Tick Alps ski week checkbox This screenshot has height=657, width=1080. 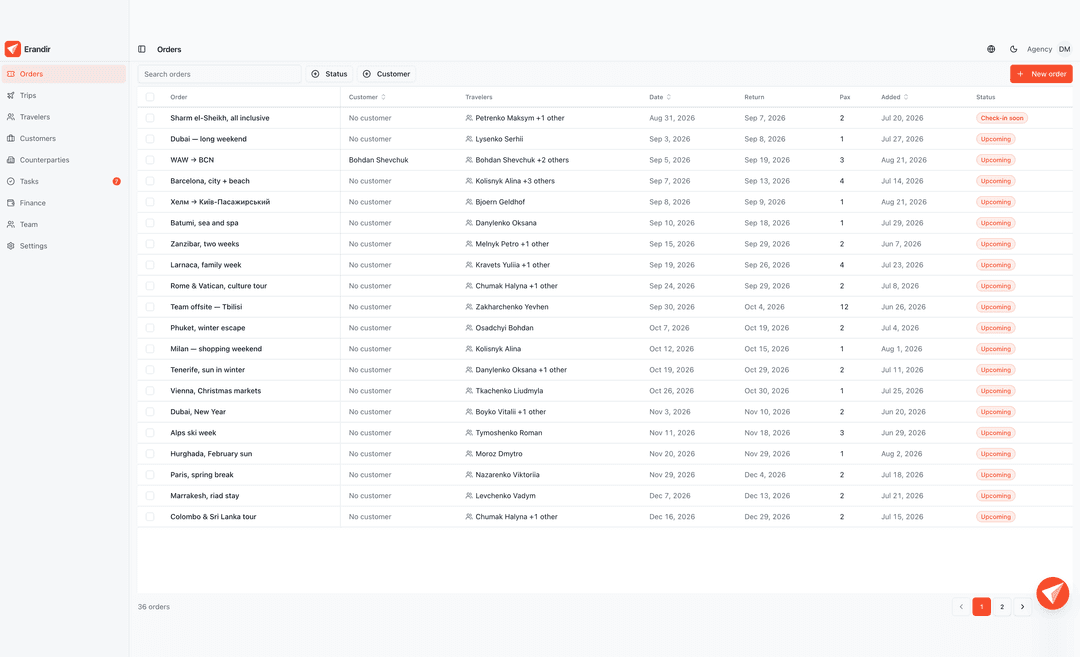coord(150,433)
